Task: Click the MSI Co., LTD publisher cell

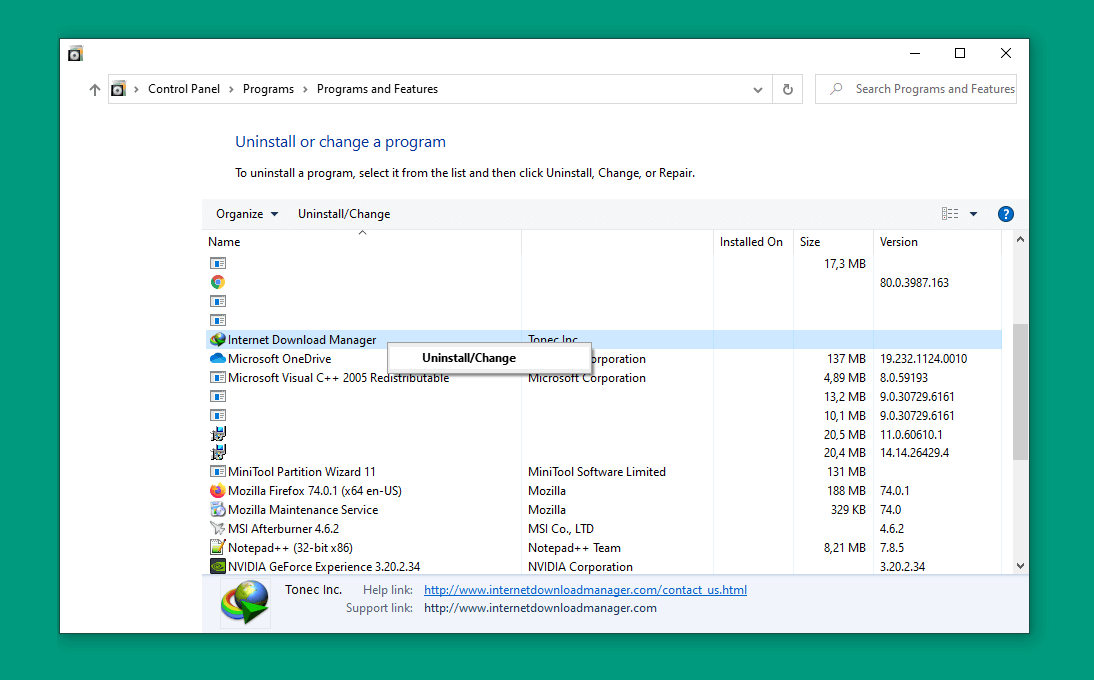Action: tap(560, 529)
